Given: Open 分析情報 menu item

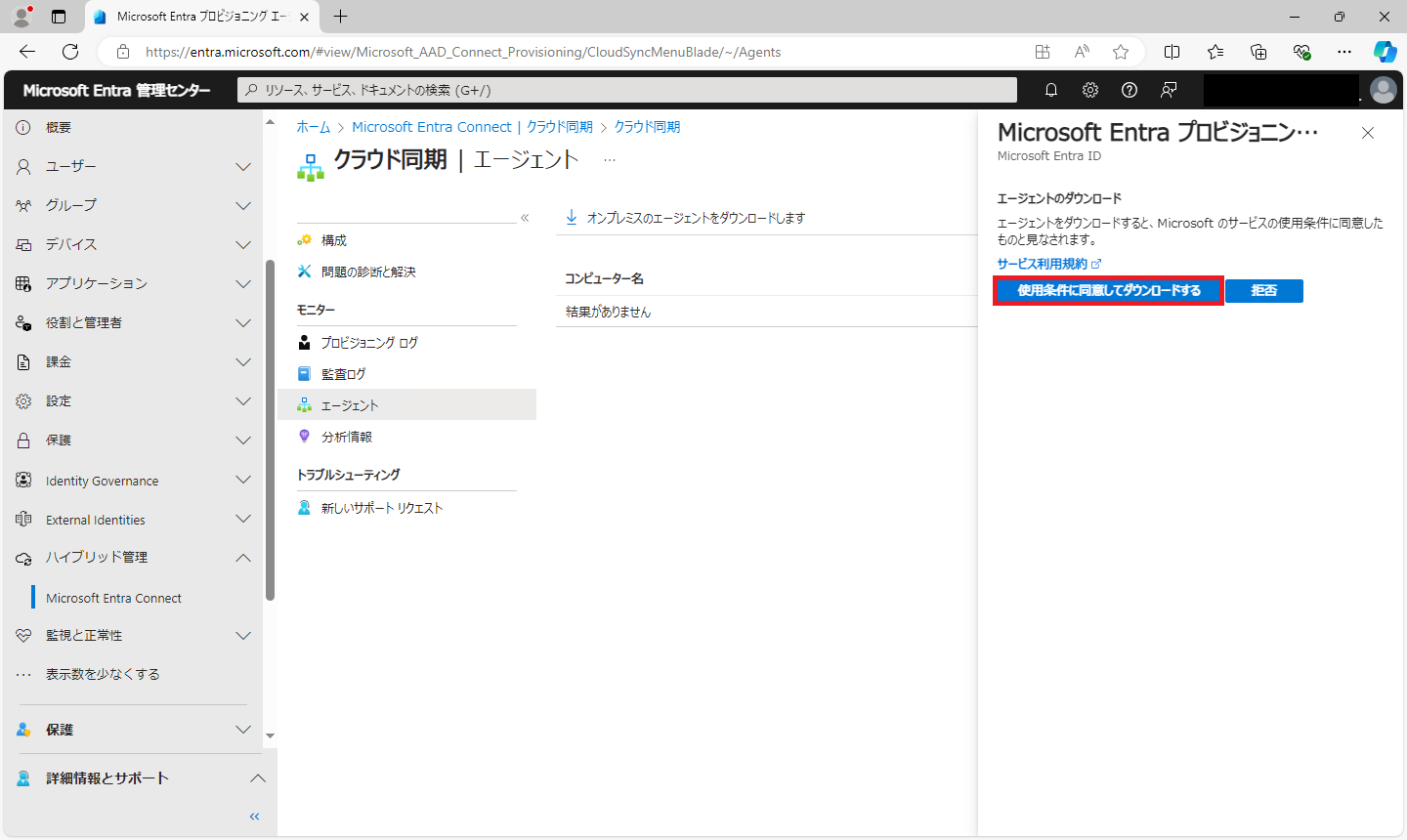Looking at the screenshot, I should (347, 437).
